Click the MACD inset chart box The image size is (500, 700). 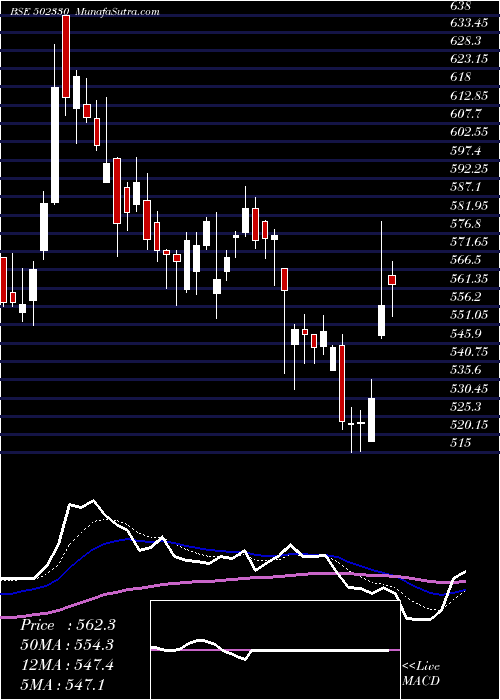275,650
